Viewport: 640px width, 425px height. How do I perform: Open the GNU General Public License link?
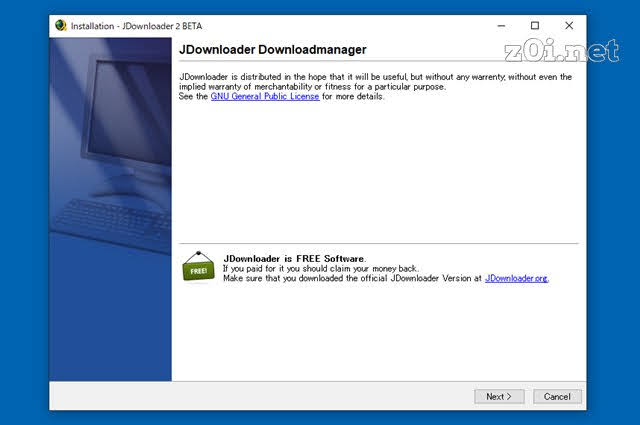(264, 97)
